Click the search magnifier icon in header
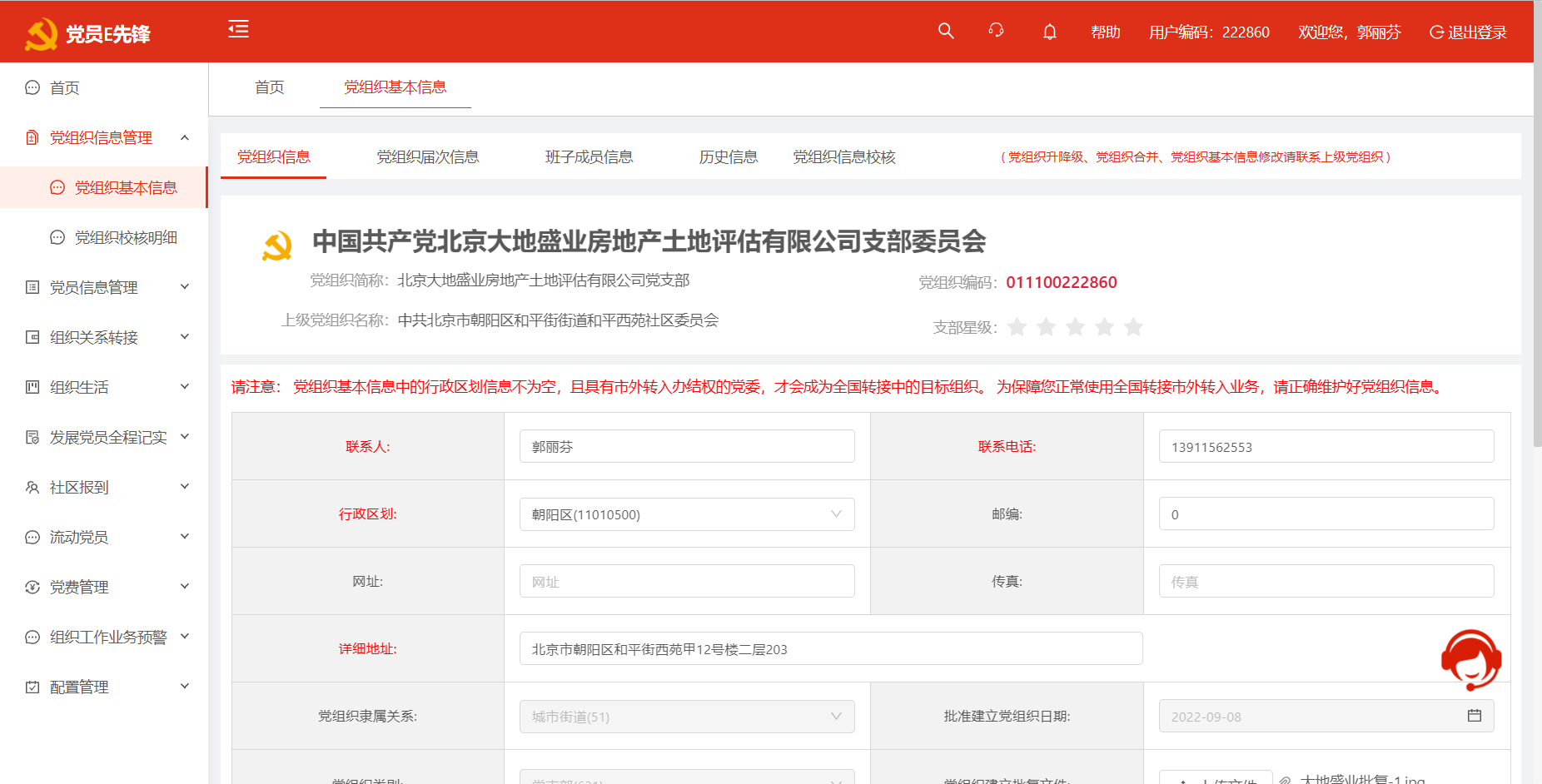Image resolution: width=1542 pixels, height=784 pixels. (946, 32)
